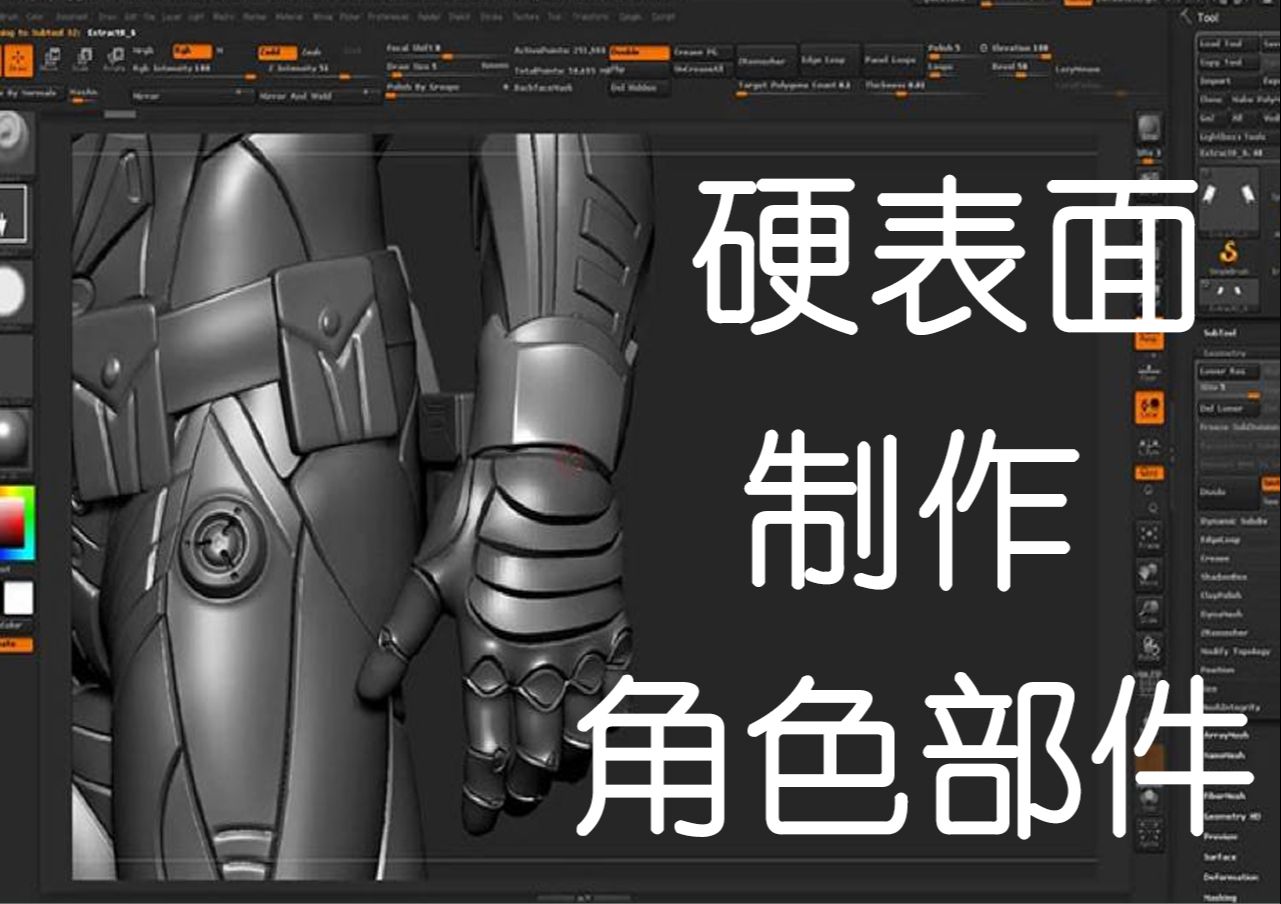Expand the ShadowBox section
Screen dimensions: 1281x904
[1224, 577]
